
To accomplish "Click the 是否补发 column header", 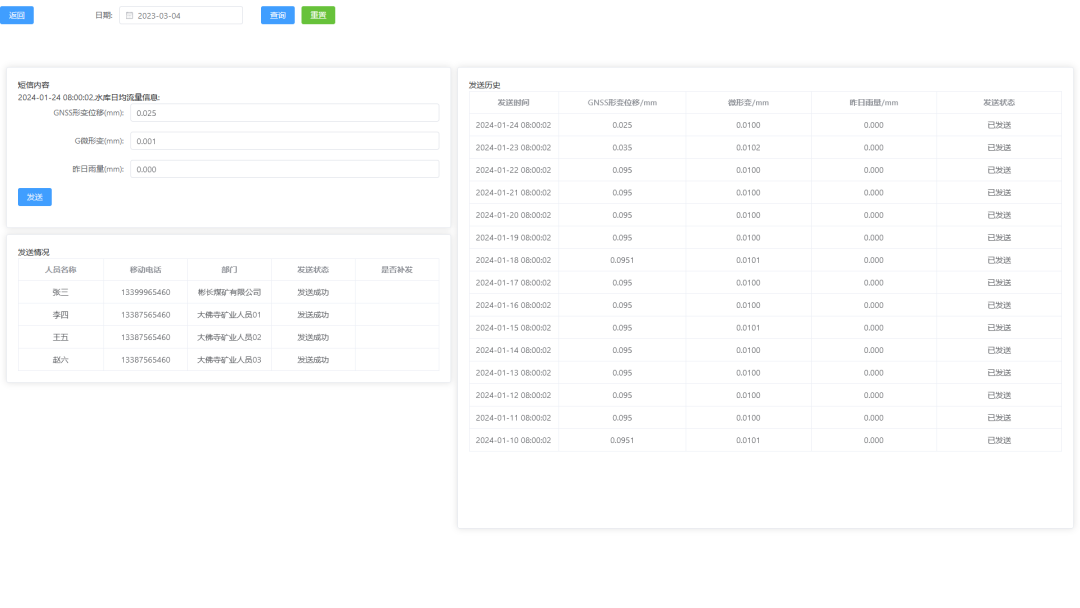I will 397,270.
